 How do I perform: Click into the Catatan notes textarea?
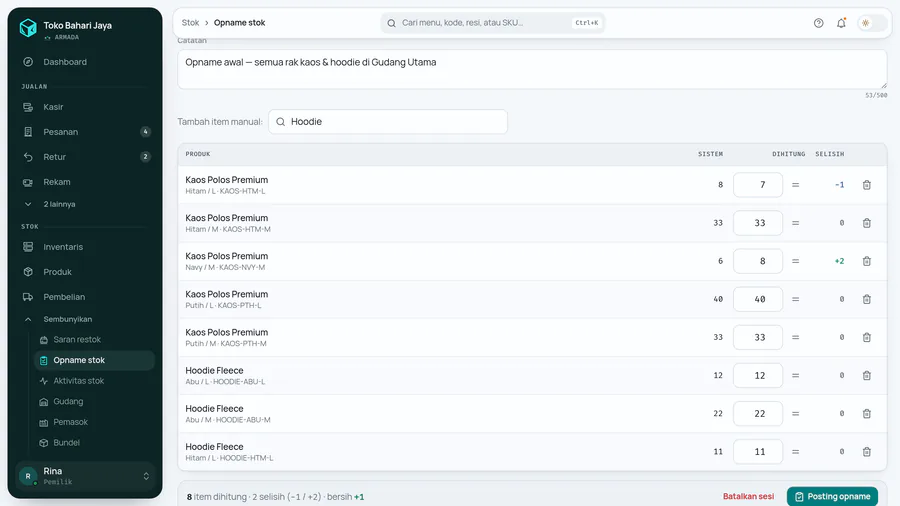(x=532, y=69)
